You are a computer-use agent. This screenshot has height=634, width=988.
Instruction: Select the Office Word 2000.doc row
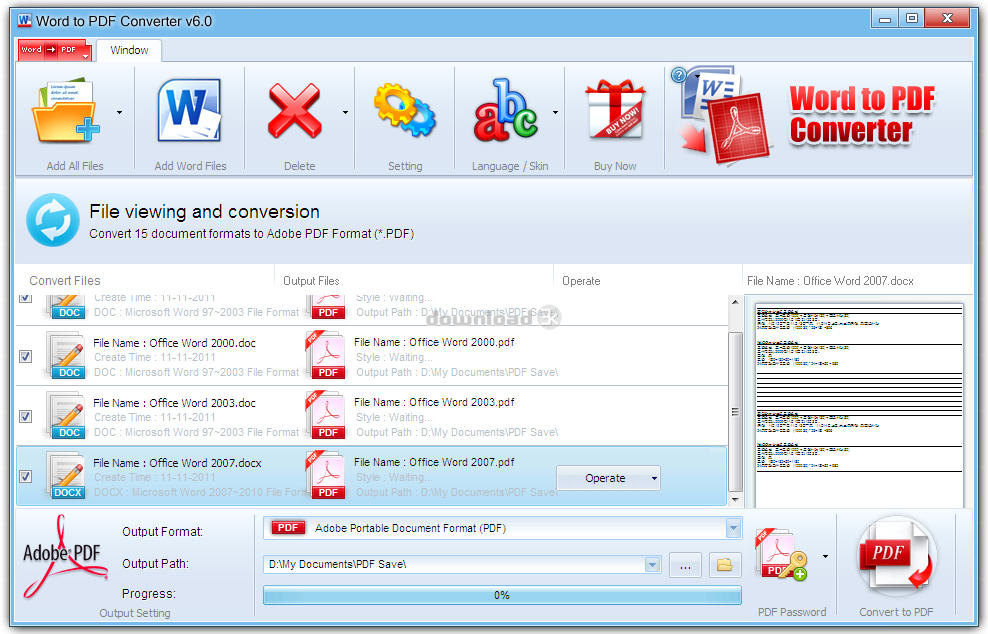tap(372, 356)
